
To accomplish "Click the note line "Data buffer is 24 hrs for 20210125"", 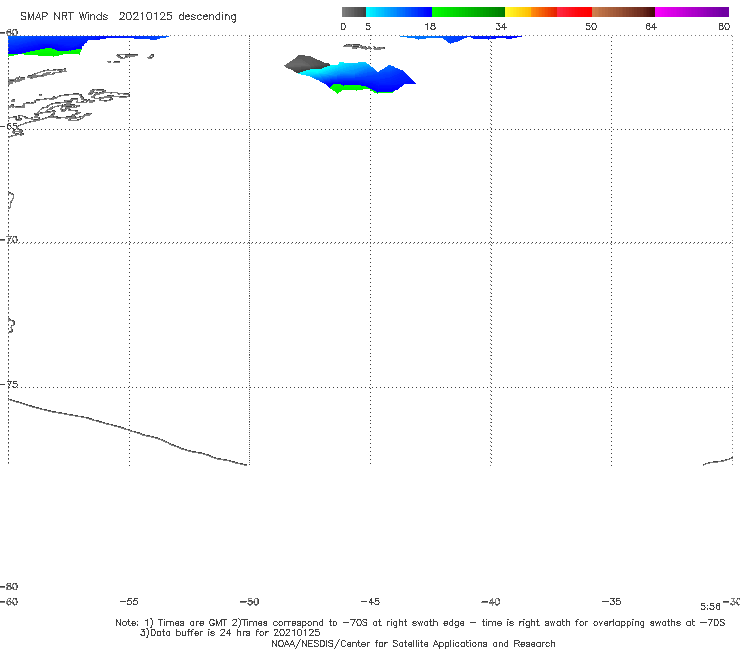I will tap(230, 633).
